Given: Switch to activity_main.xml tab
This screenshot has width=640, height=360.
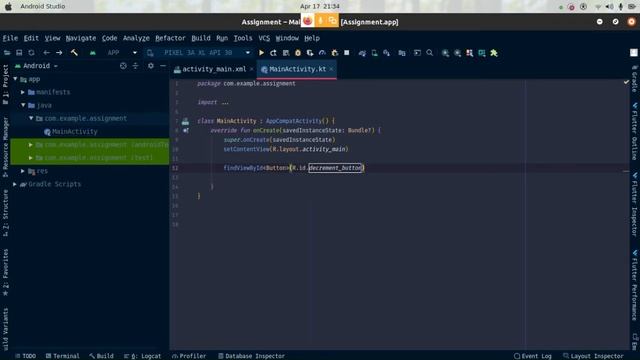Looking at the screenshot, I should [x=214, y=69].
